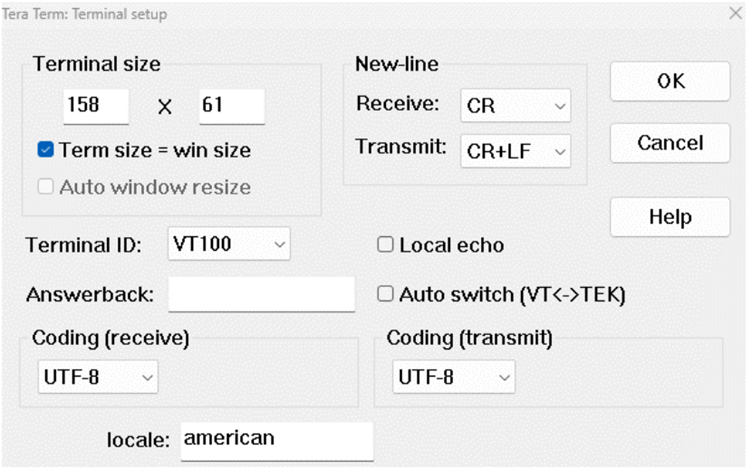The height and width of the screenshot is (468, 752).
Task: Click the Terminal ID chevron arrow
Action: pos(280,245)
